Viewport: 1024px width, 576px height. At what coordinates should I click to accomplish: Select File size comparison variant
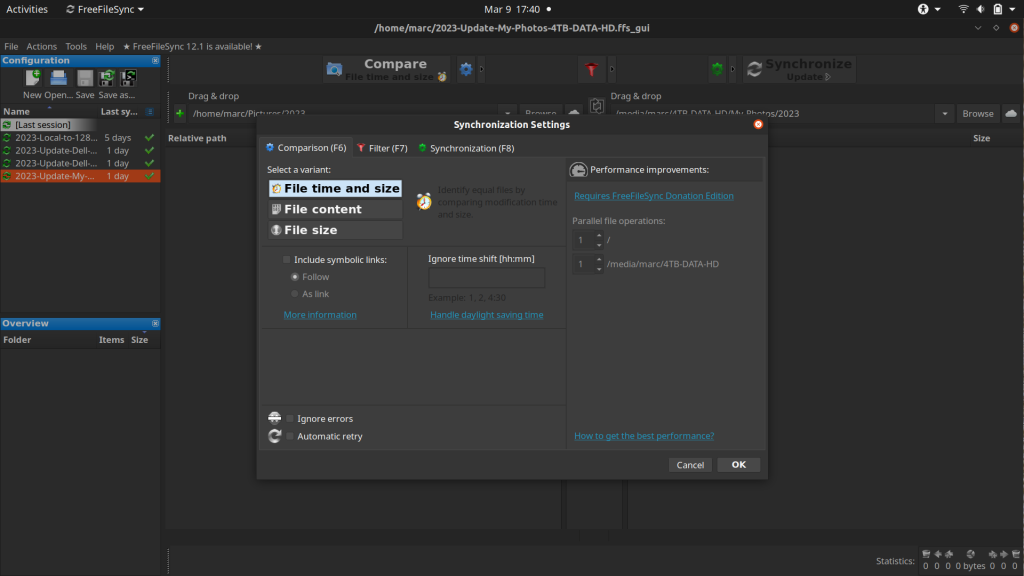coord(336,230)
